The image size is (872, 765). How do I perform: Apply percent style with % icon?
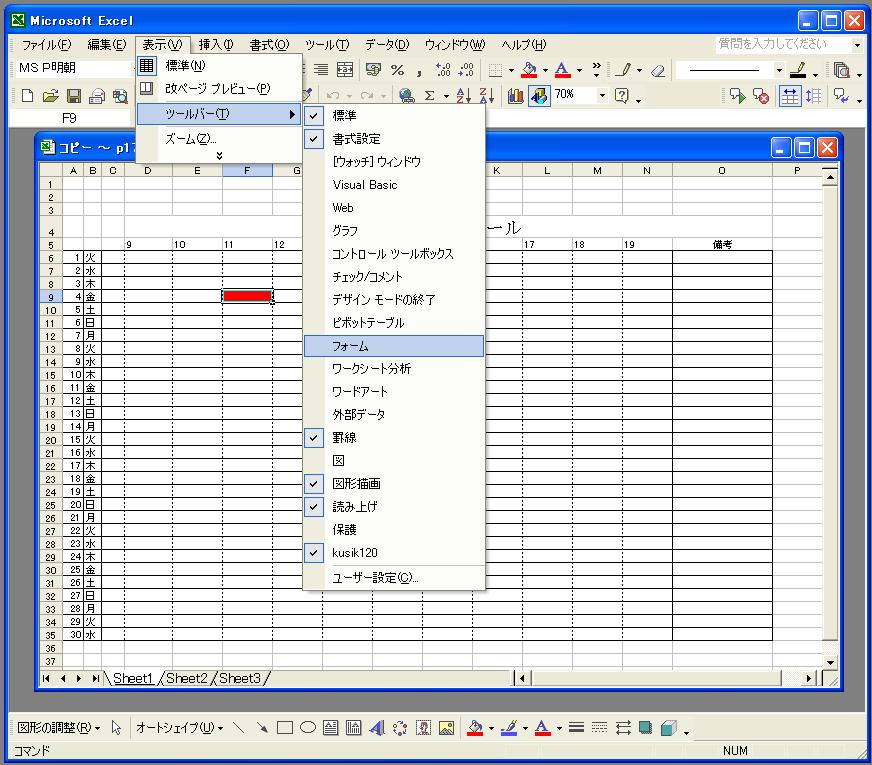coord(397,69)
